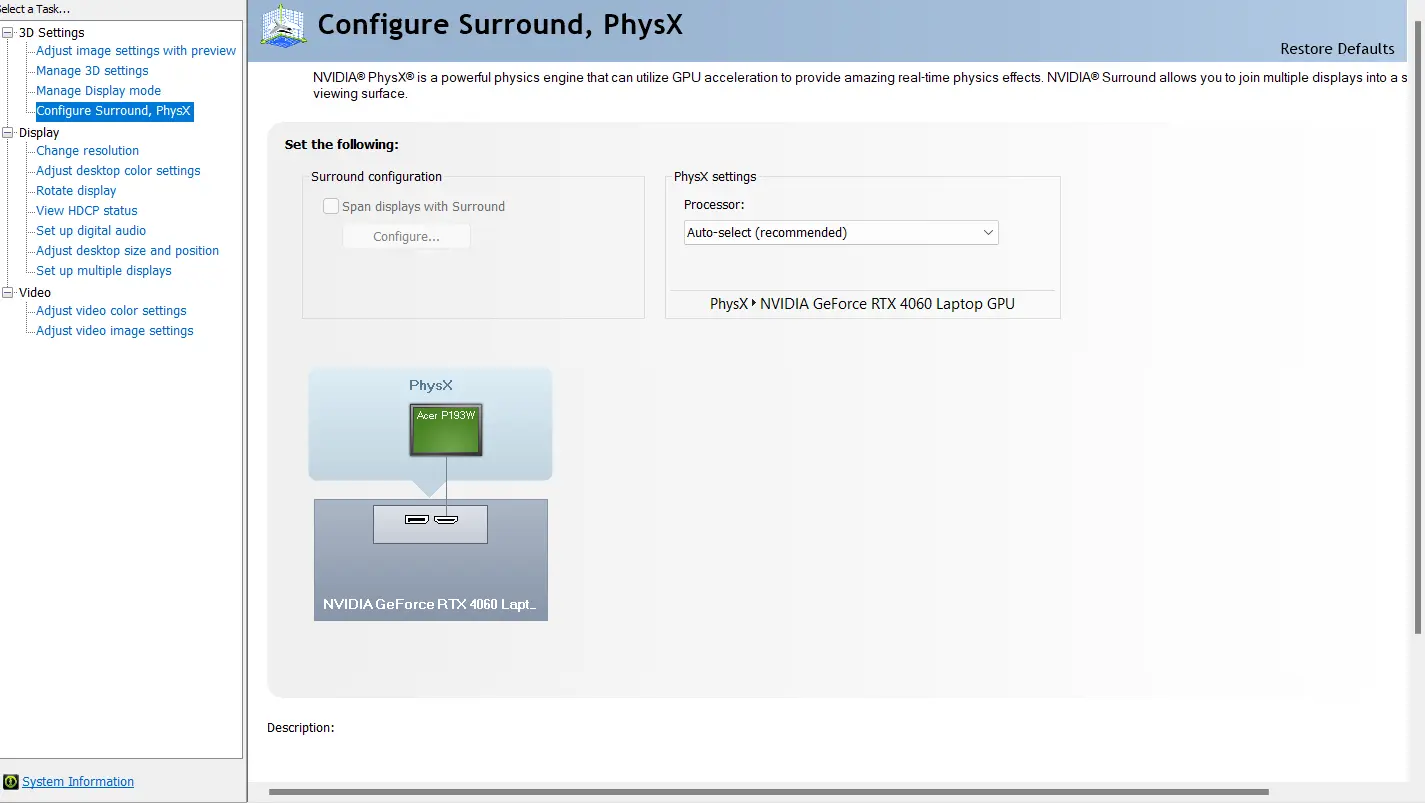The image size is (1425, 803).
Task: Open Manage 3D settings page
Action: (92, 71)
